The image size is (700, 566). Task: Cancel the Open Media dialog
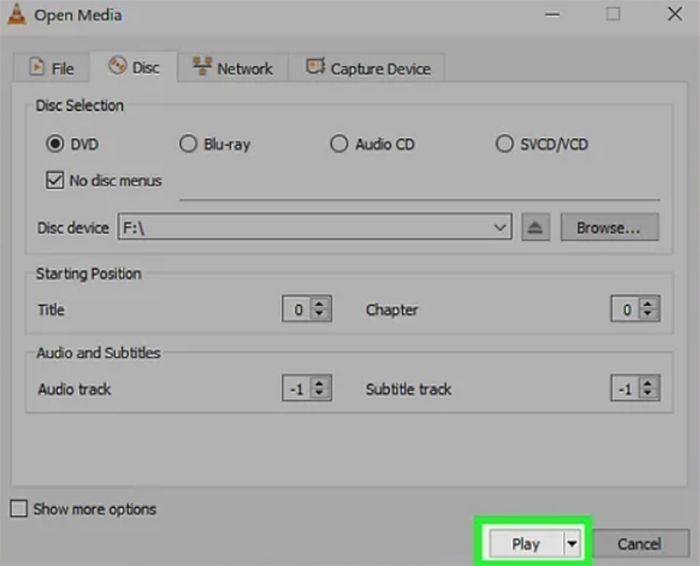coord(639,544)
